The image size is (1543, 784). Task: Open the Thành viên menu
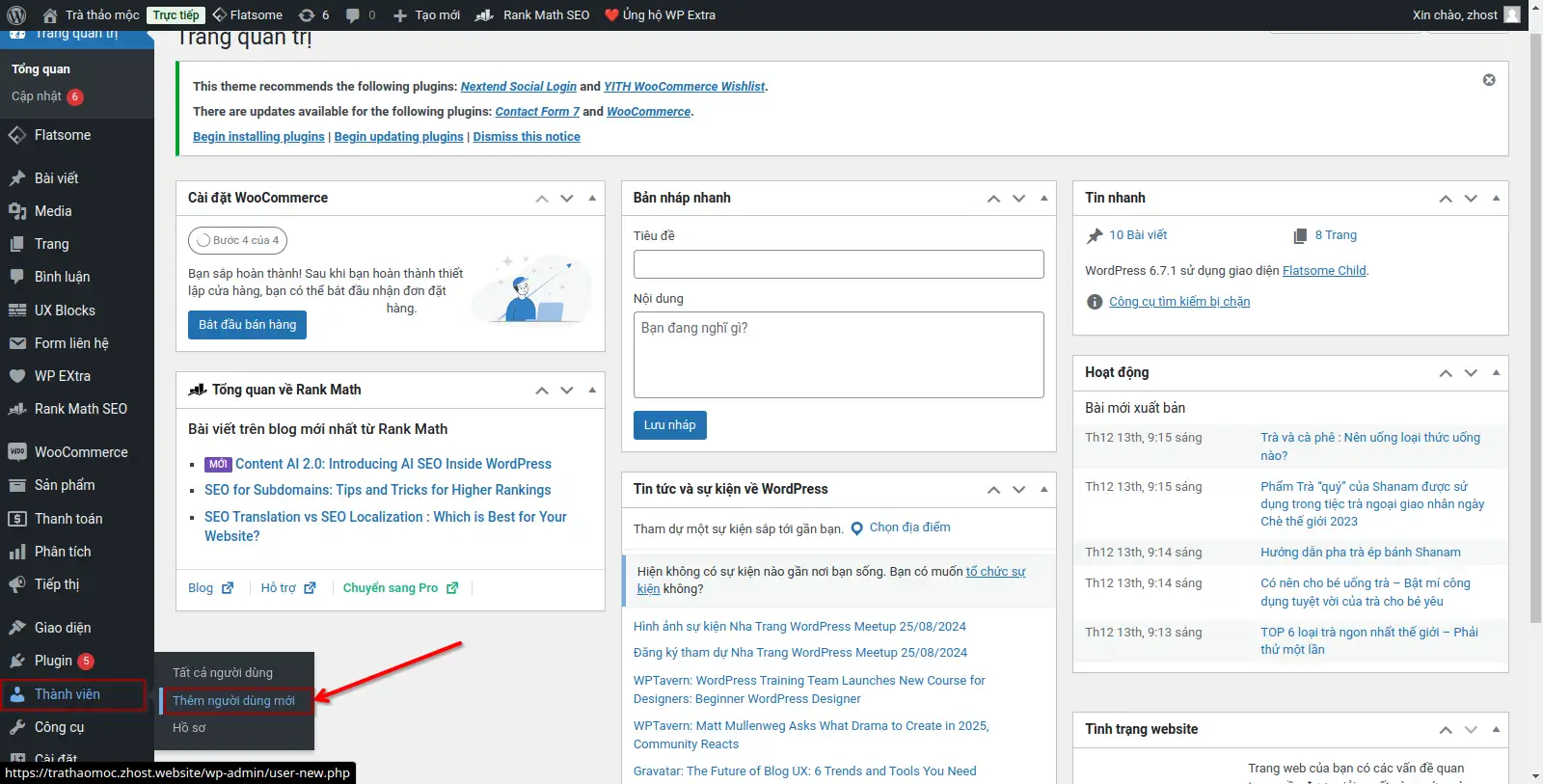point(73,694)
